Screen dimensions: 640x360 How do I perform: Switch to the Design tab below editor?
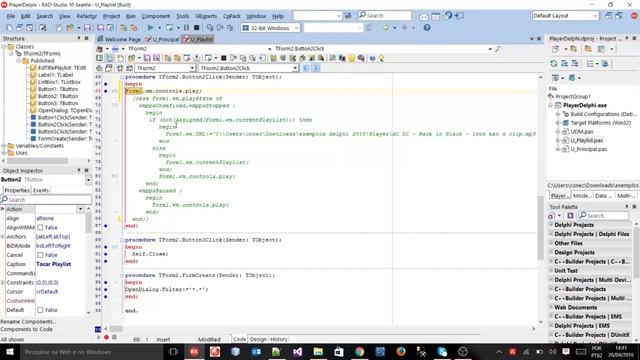click(258, 339)
